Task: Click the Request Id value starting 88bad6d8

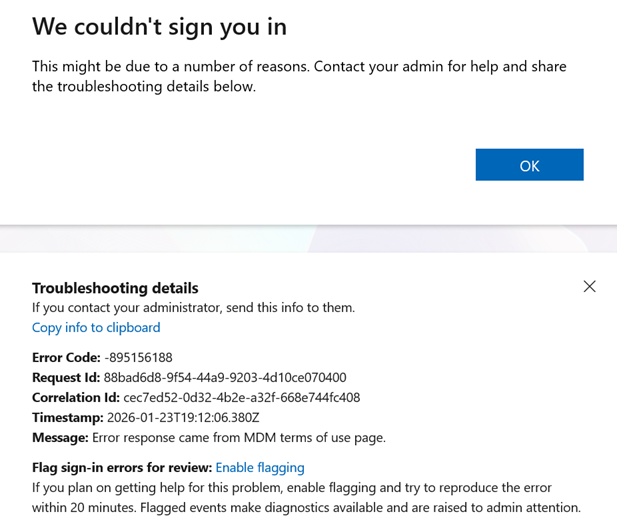Action: (x=225, y=377)
